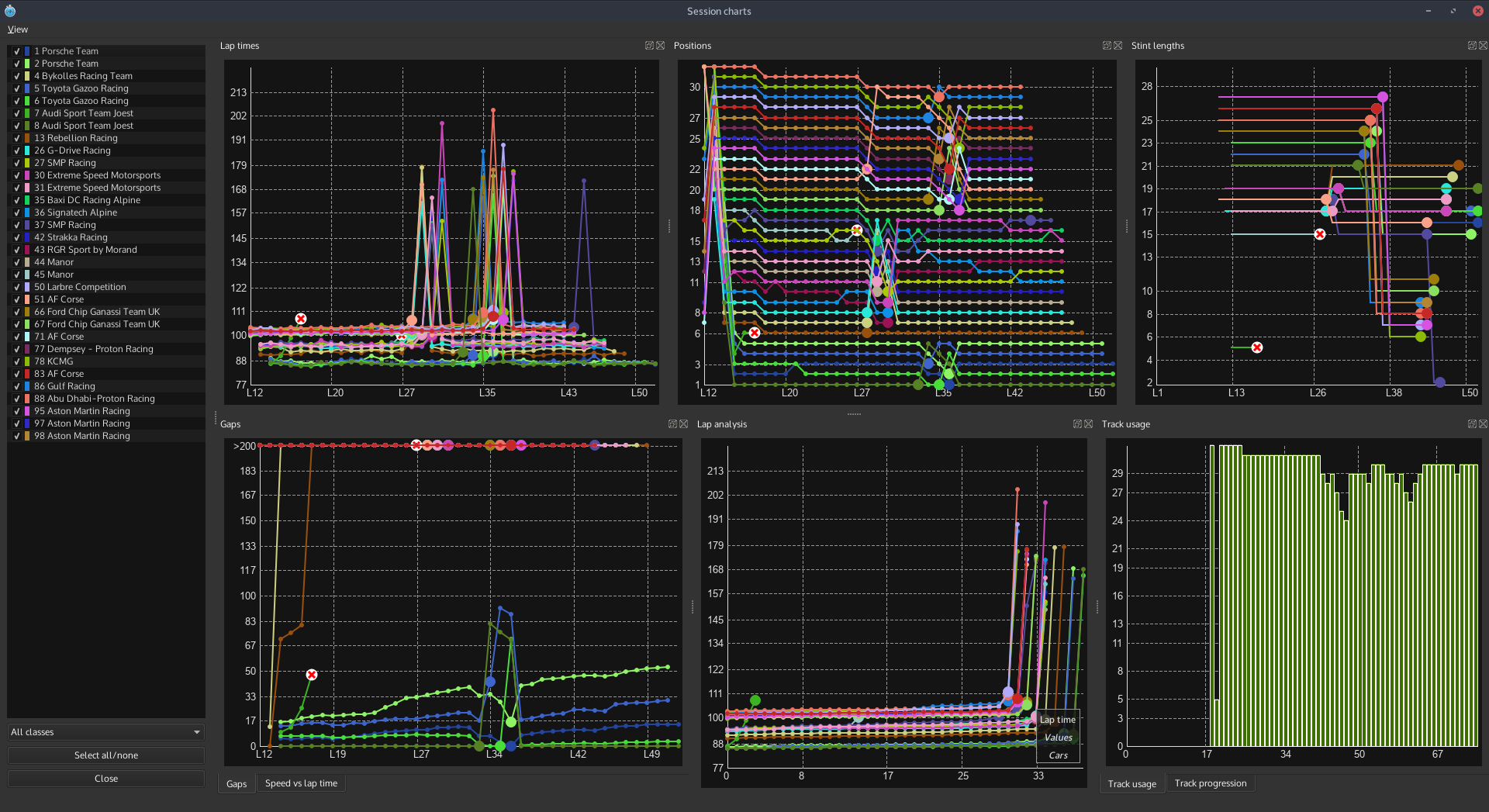Click red retirement marker in Stint lengths chart
1489x812 pixels.
(1320, 234)
